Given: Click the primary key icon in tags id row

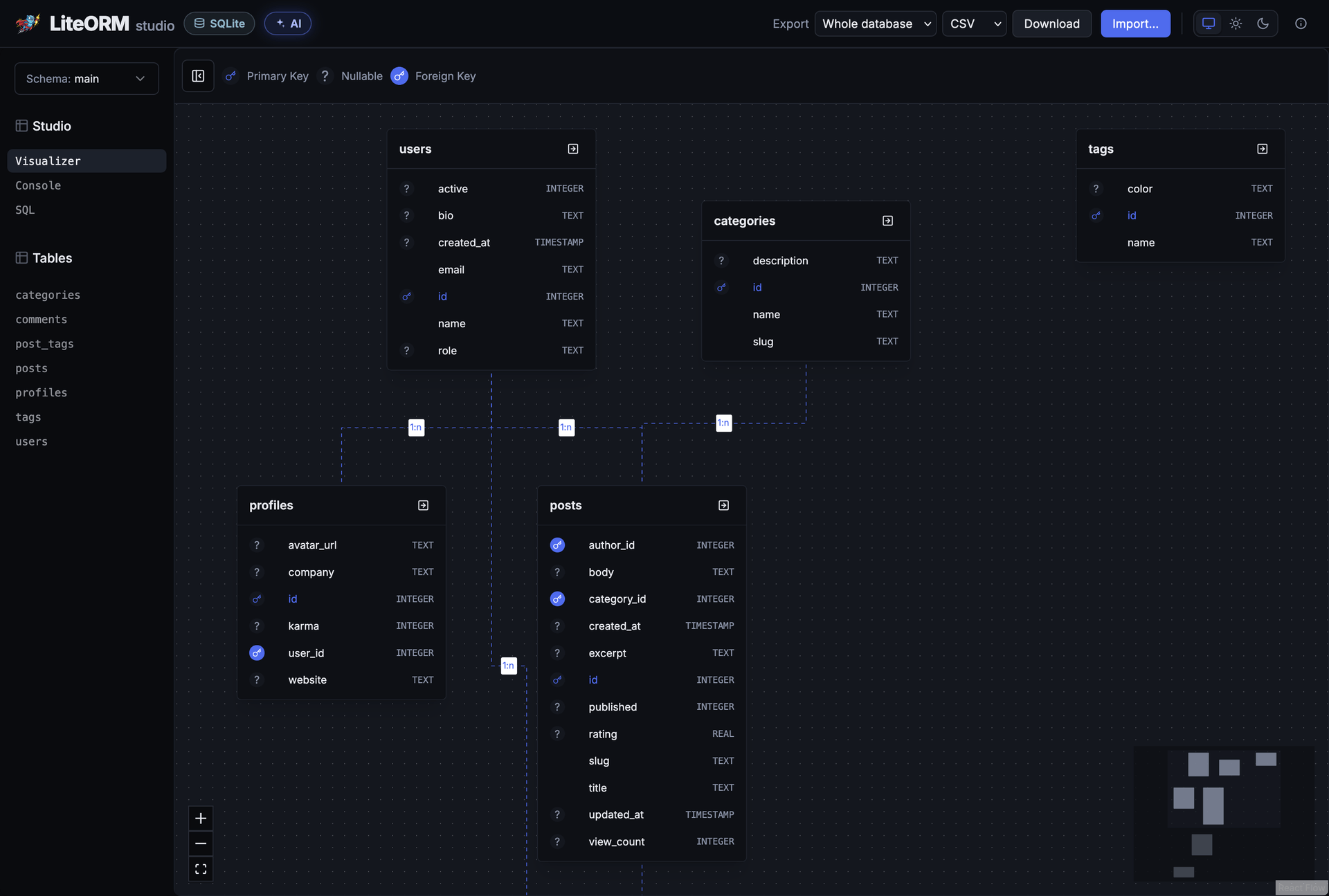Looking at the screenshot, I should pyautogui.click(x=1096, y=216).
